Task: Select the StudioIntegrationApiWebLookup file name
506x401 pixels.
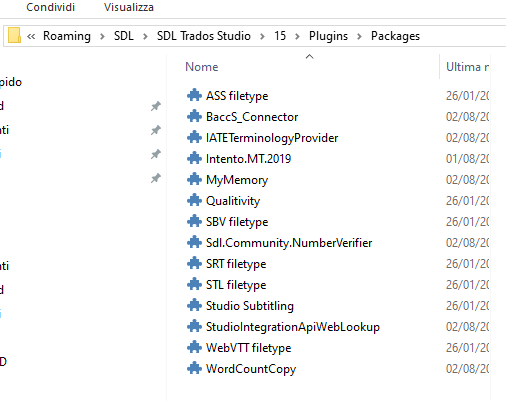Action: (293, 327)
